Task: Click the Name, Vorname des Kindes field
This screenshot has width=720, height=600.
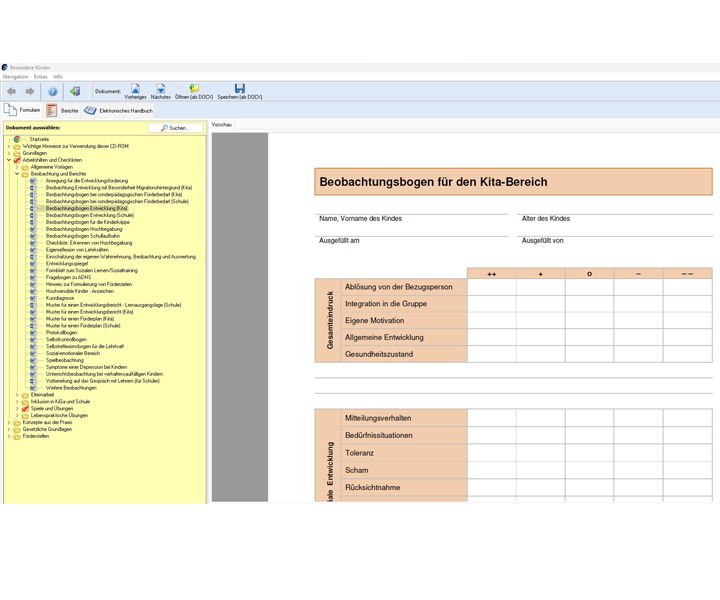Action: (x=411, y=219)
